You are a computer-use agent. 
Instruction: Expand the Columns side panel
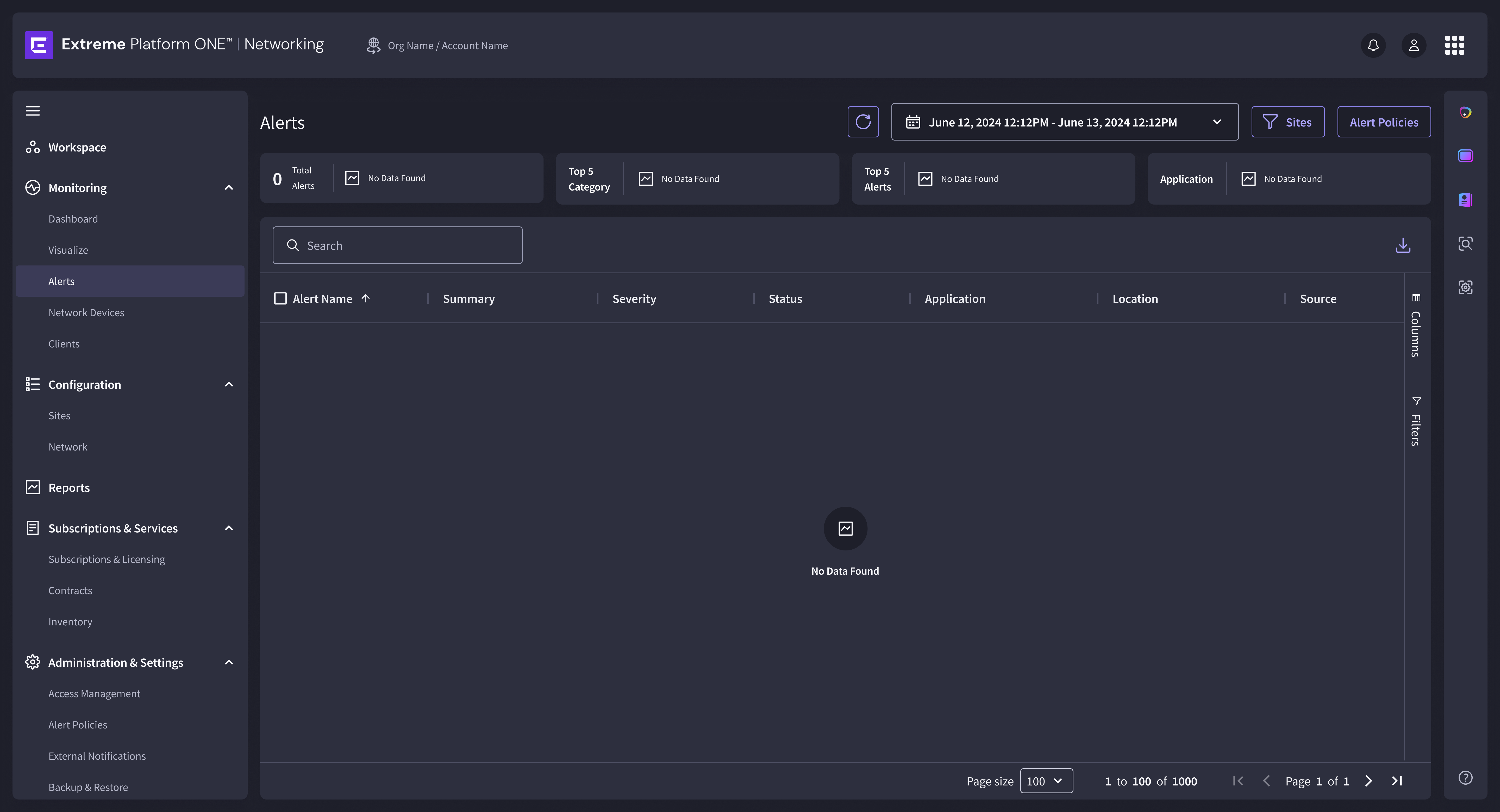coord(1416,325)
